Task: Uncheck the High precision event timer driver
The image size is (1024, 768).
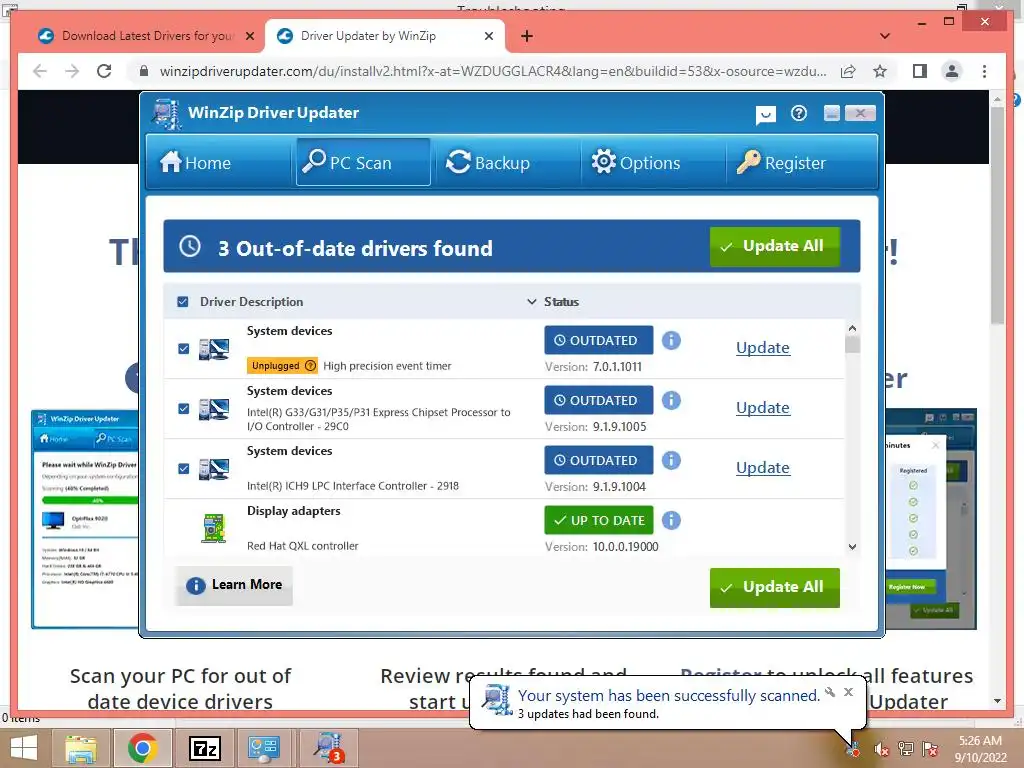Action: [184, 349]
